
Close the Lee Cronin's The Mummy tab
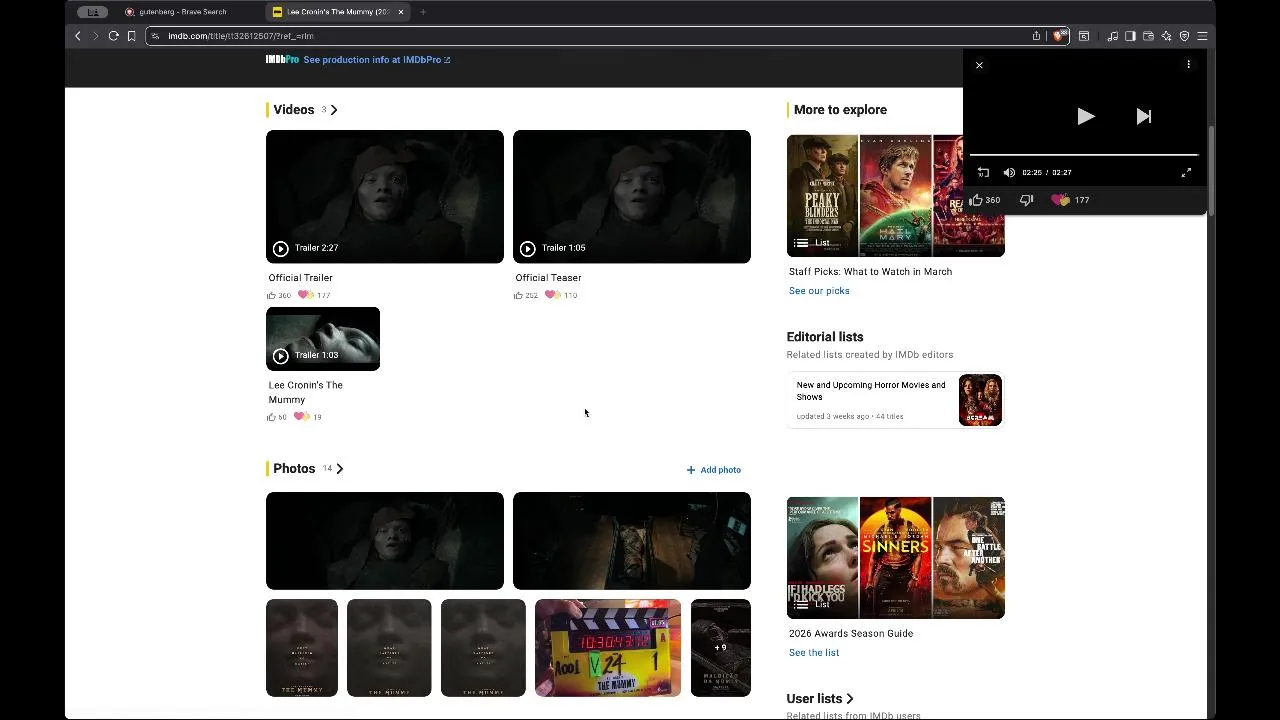tap(401, 12)
